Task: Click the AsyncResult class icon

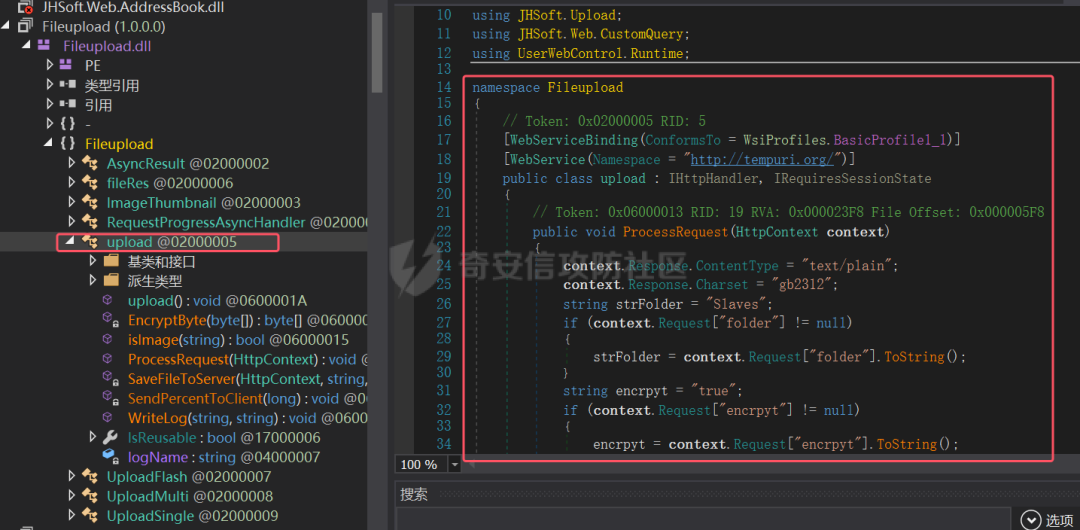Action: pos(89,163)
